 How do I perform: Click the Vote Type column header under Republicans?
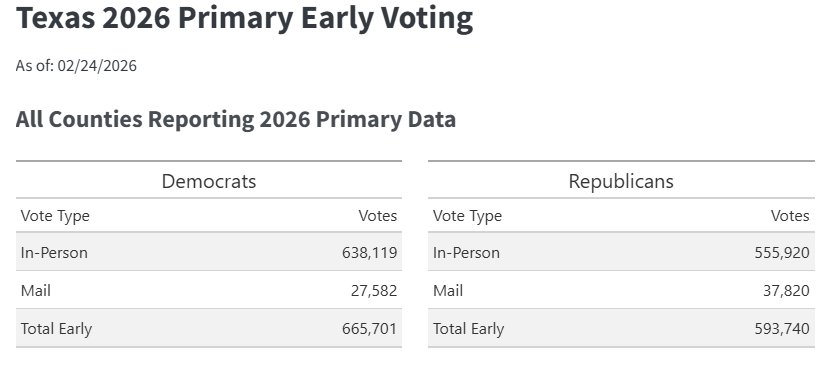[467, 216]
